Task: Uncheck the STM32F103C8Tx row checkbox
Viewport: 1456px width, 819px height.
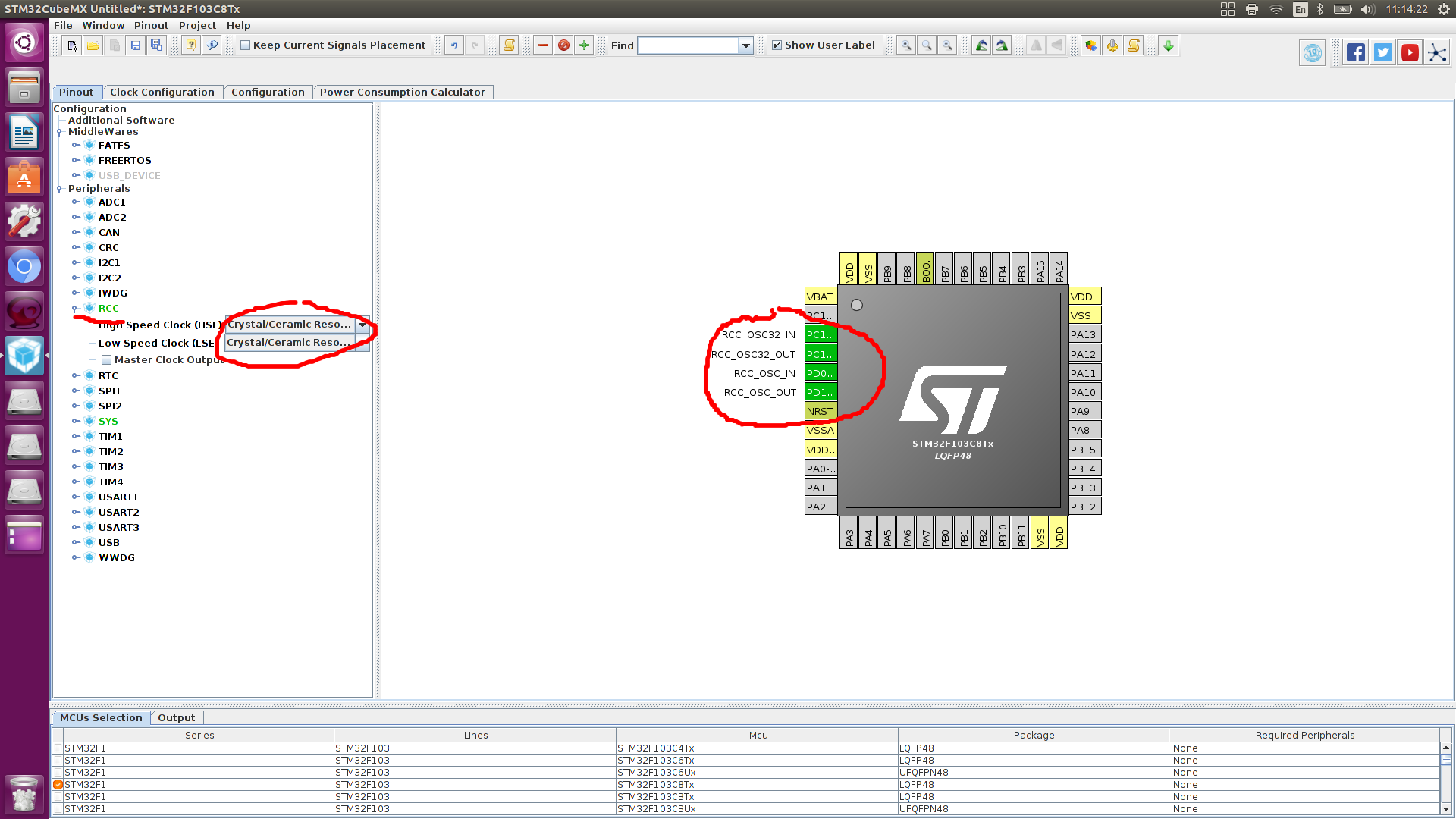Action: pos(58,784)
